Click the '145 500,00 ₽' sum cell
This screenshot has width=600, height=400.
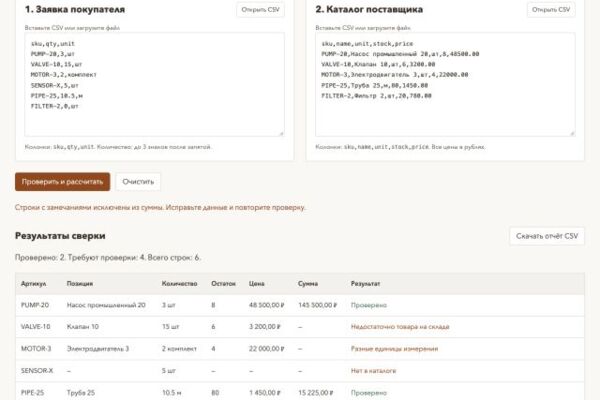pyautogui.click(x=318, y=305)
